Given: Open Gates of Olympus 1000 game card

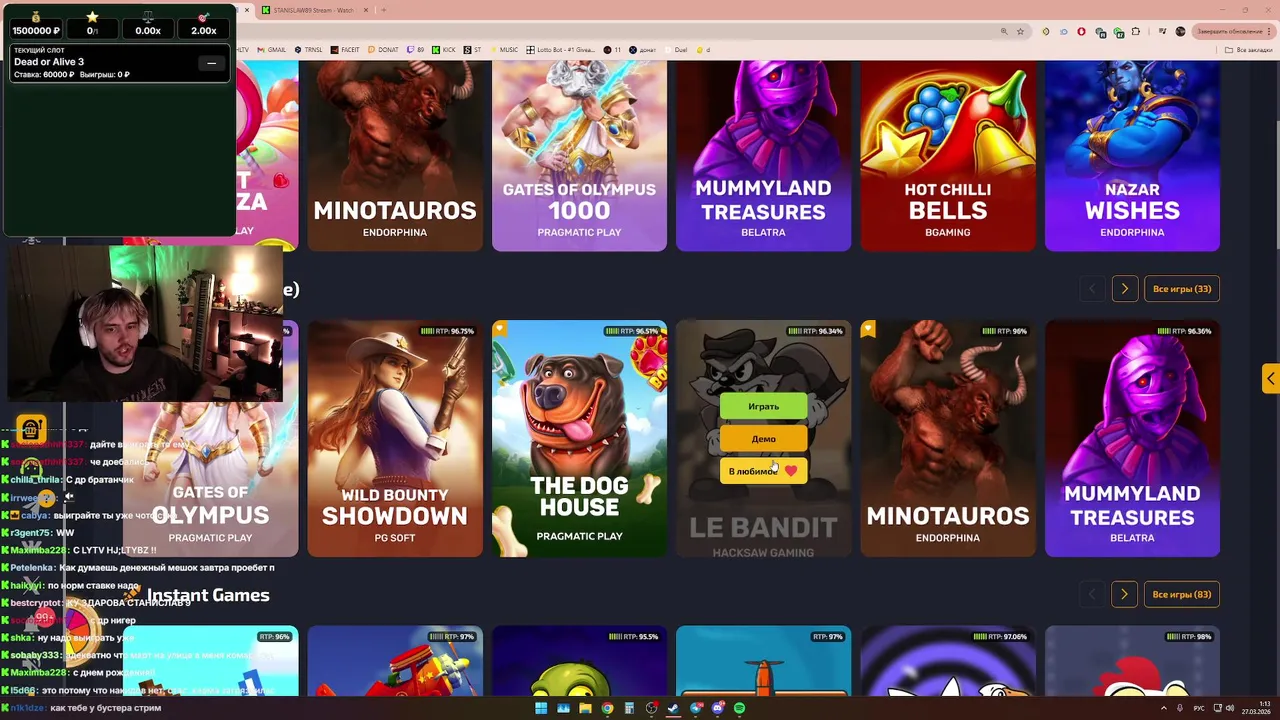Looking at the screenshot, I should pos(579,155).
